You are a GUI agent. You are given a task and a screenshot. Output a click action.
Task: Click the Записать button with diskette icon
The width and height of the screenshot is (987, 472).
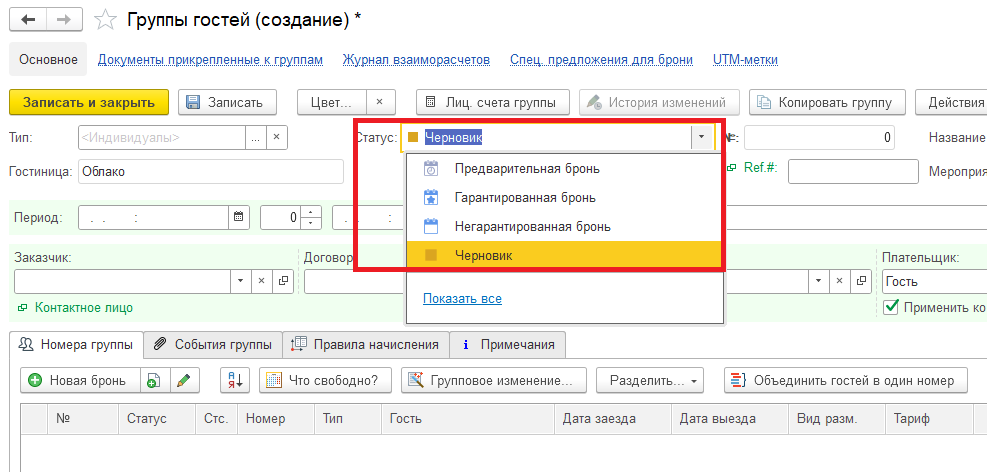(x=227, y=103)
